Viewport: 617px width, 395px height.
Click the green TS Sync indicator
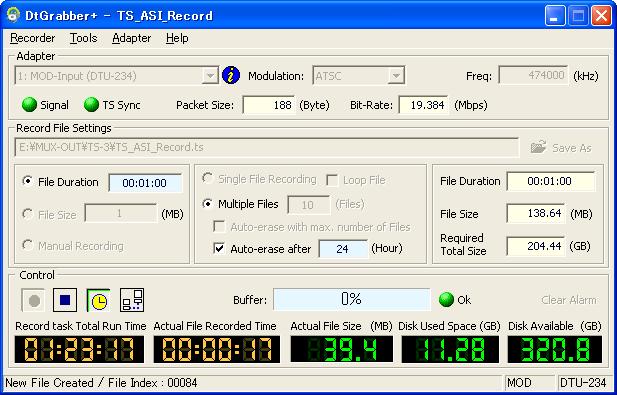point(91,105)
